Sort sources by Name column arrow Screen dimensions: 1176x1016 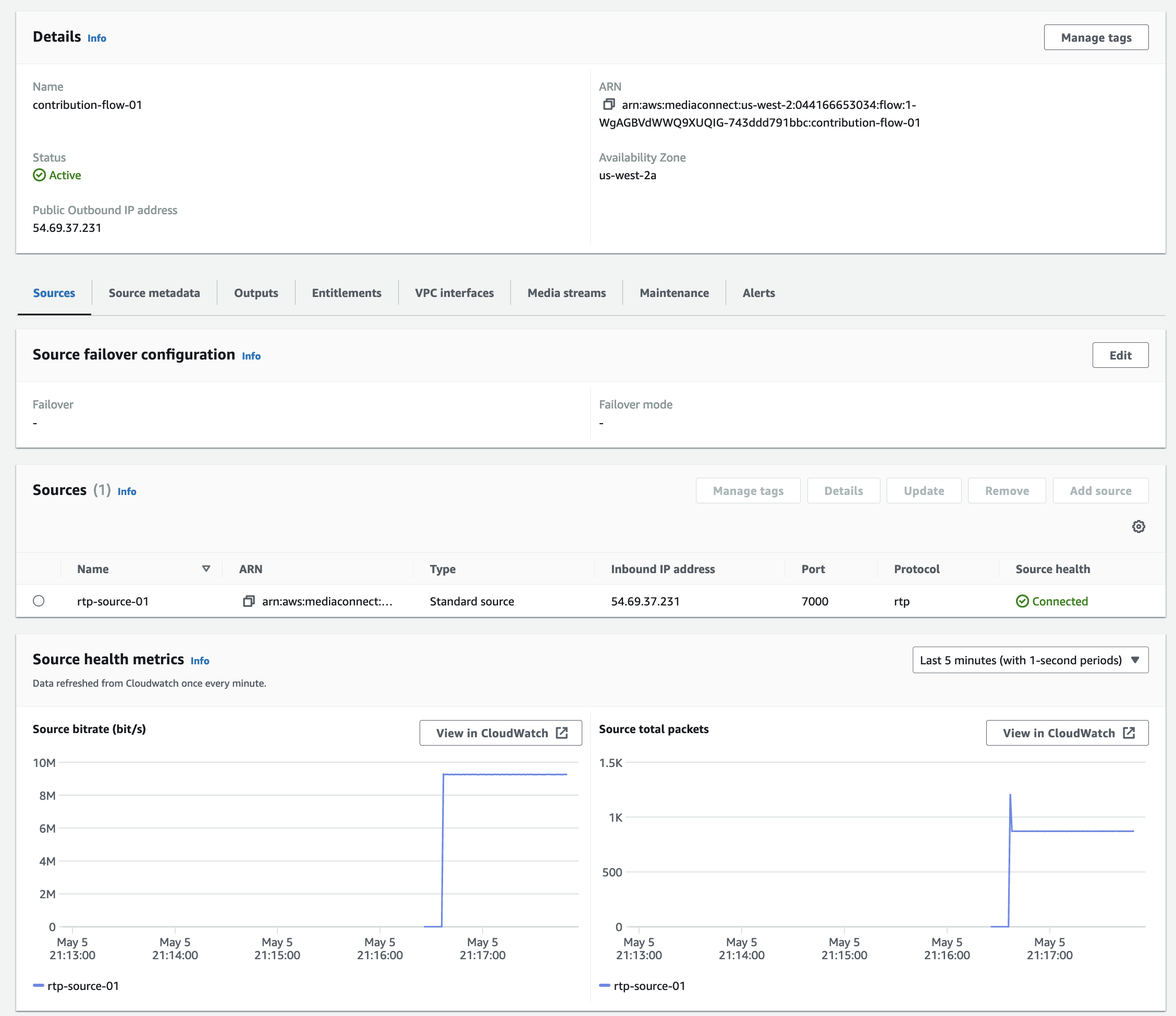point(206,569)
